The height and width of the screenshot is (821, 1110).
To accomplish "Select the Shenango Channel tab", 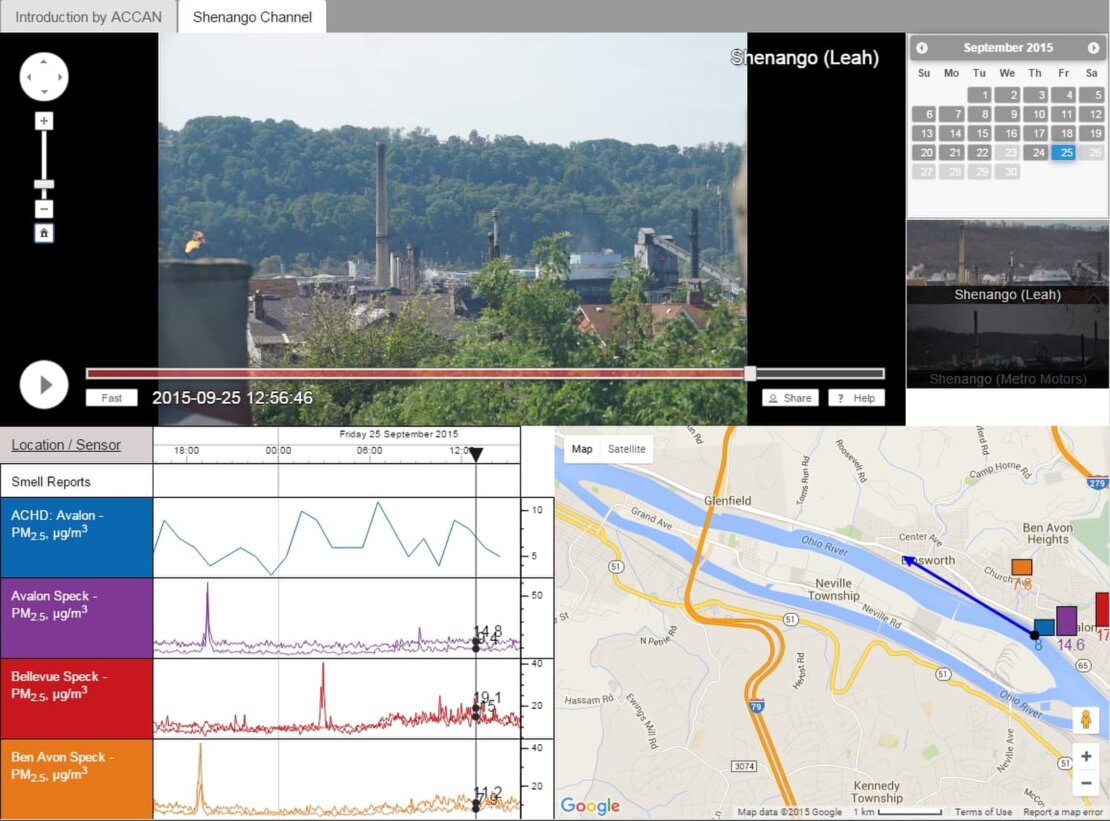I will click(252, 17).
